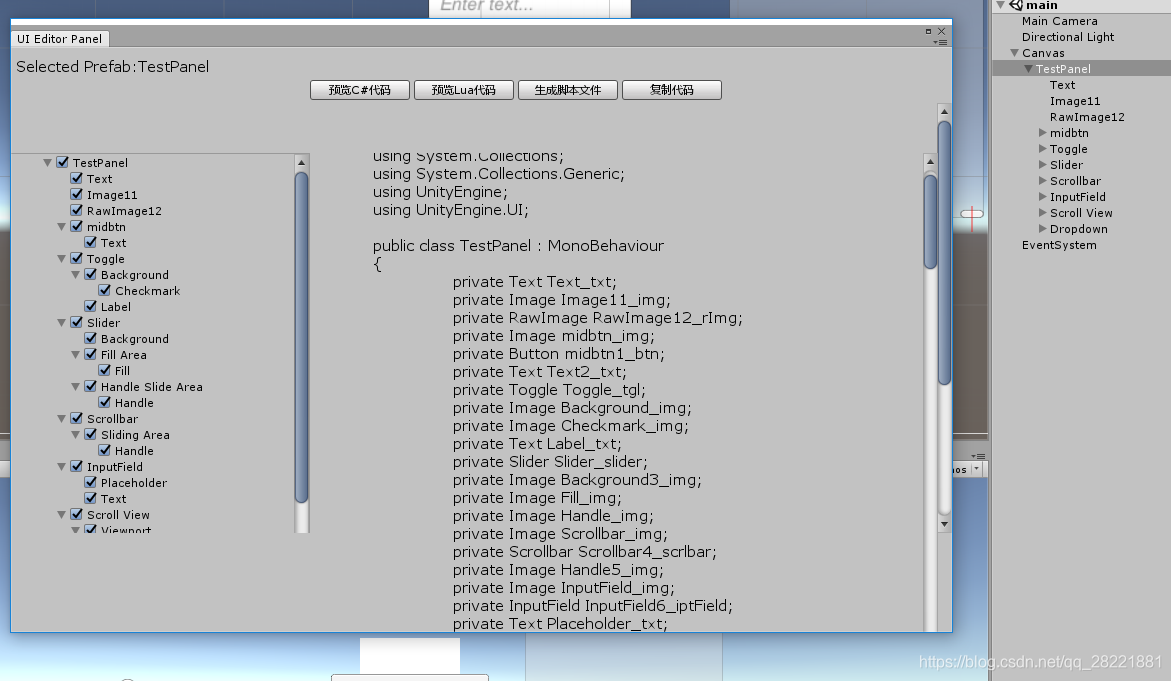Select Toggle item in Hierarchy
The image size is (1171, 681).
1068,149
